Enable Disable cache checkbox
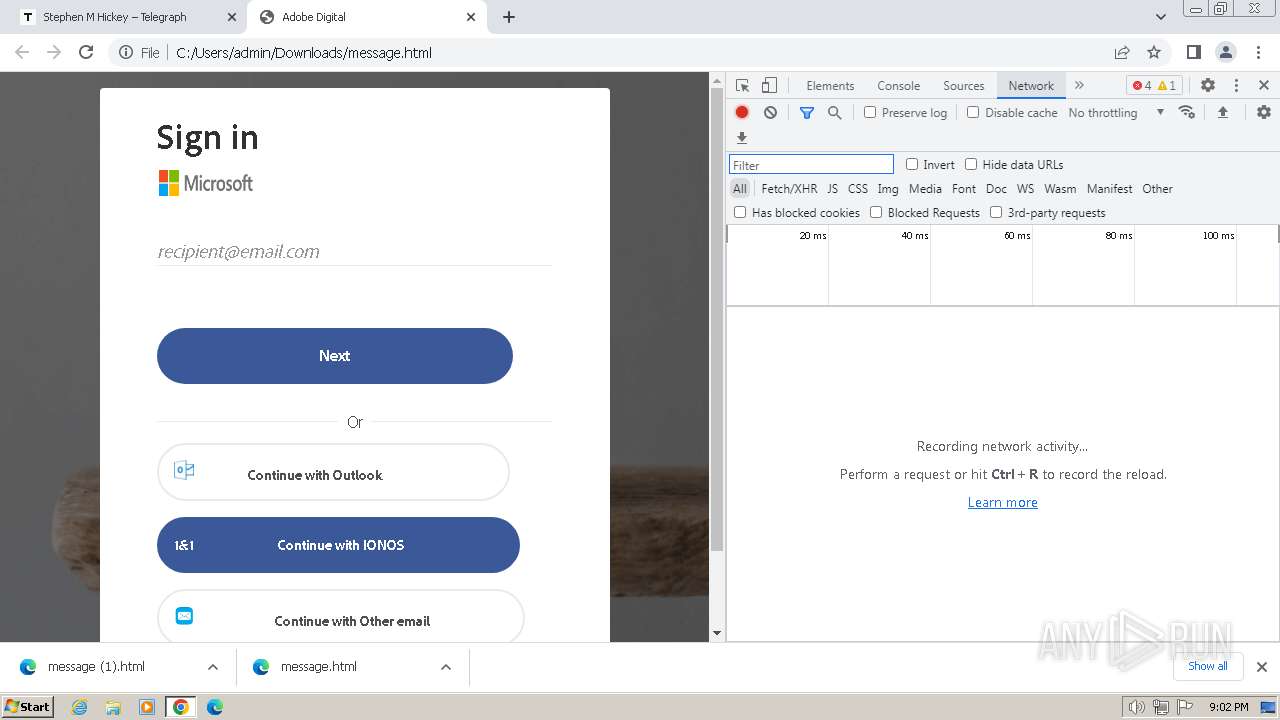 973,112
